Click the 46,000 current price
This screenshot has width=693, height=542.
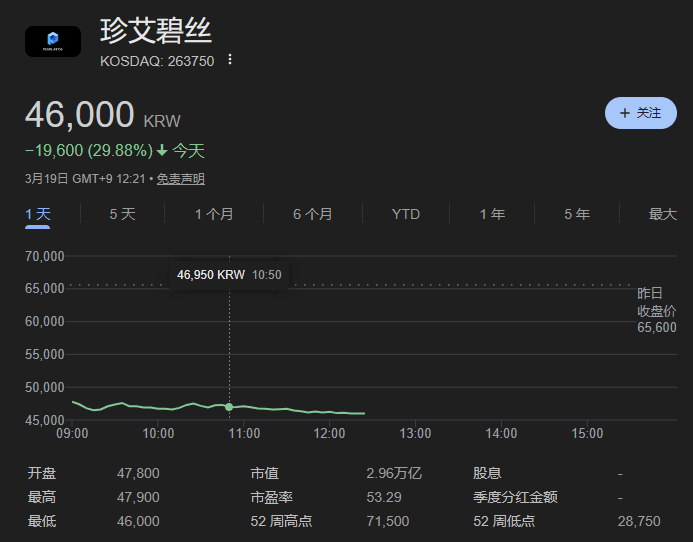tap(80, 115)
